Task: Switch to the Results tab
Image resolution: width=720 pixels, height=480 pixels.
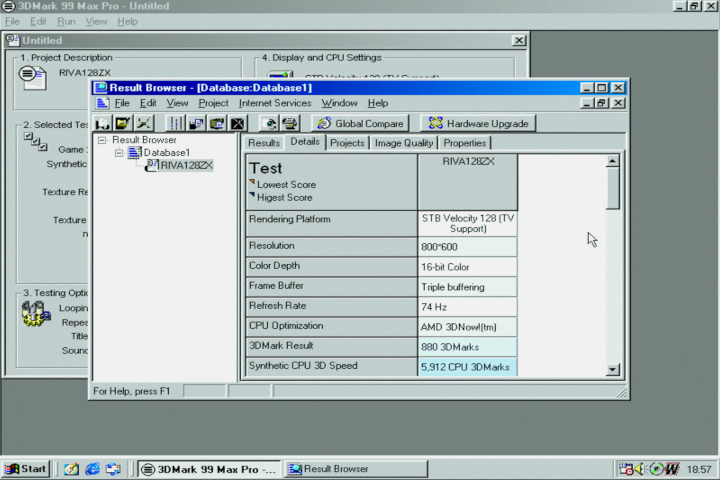Action: (x=264, y=143)
